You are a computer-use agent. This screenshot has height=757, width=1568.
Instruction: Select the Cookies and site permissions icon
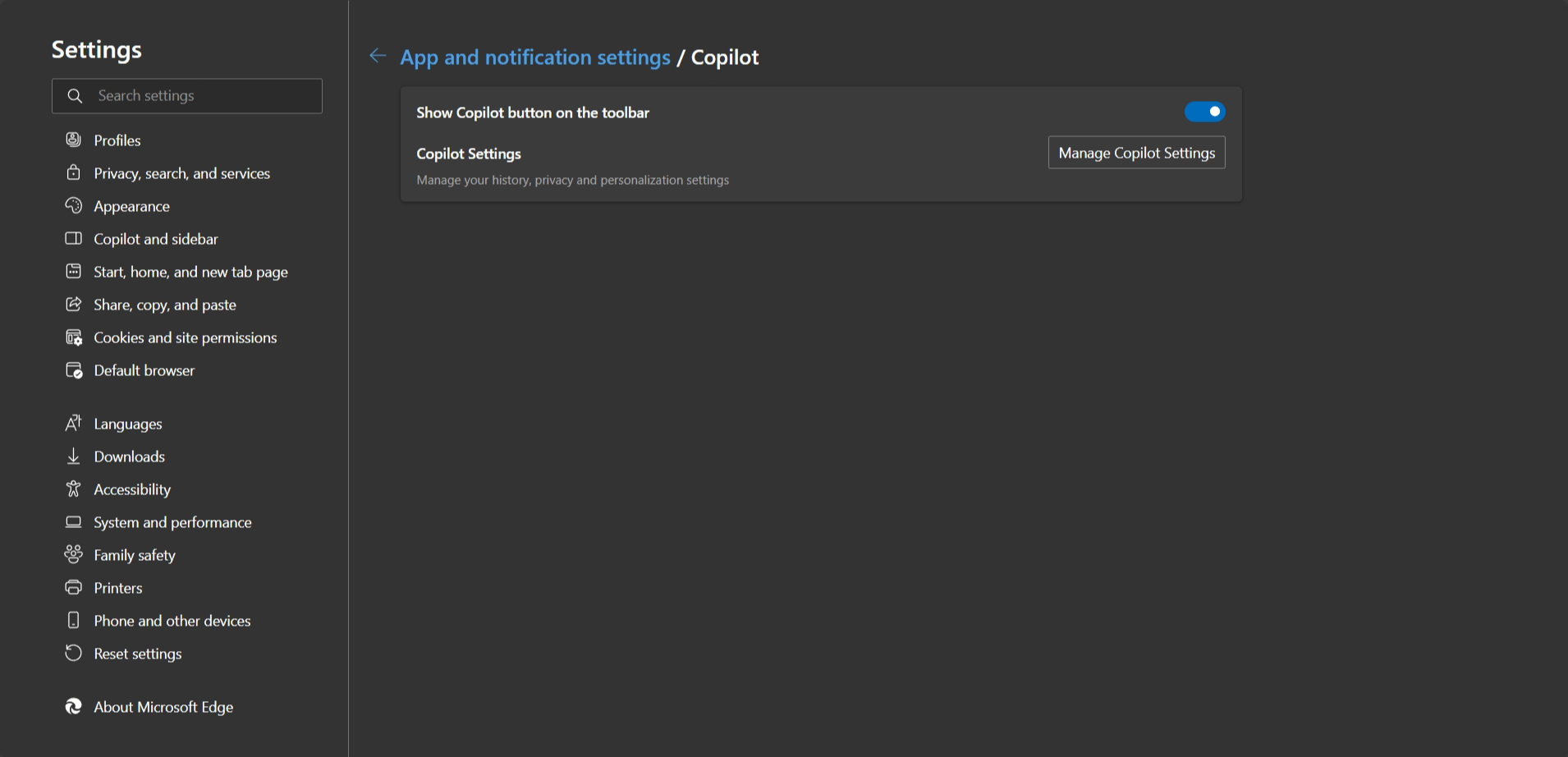(74, 337)
